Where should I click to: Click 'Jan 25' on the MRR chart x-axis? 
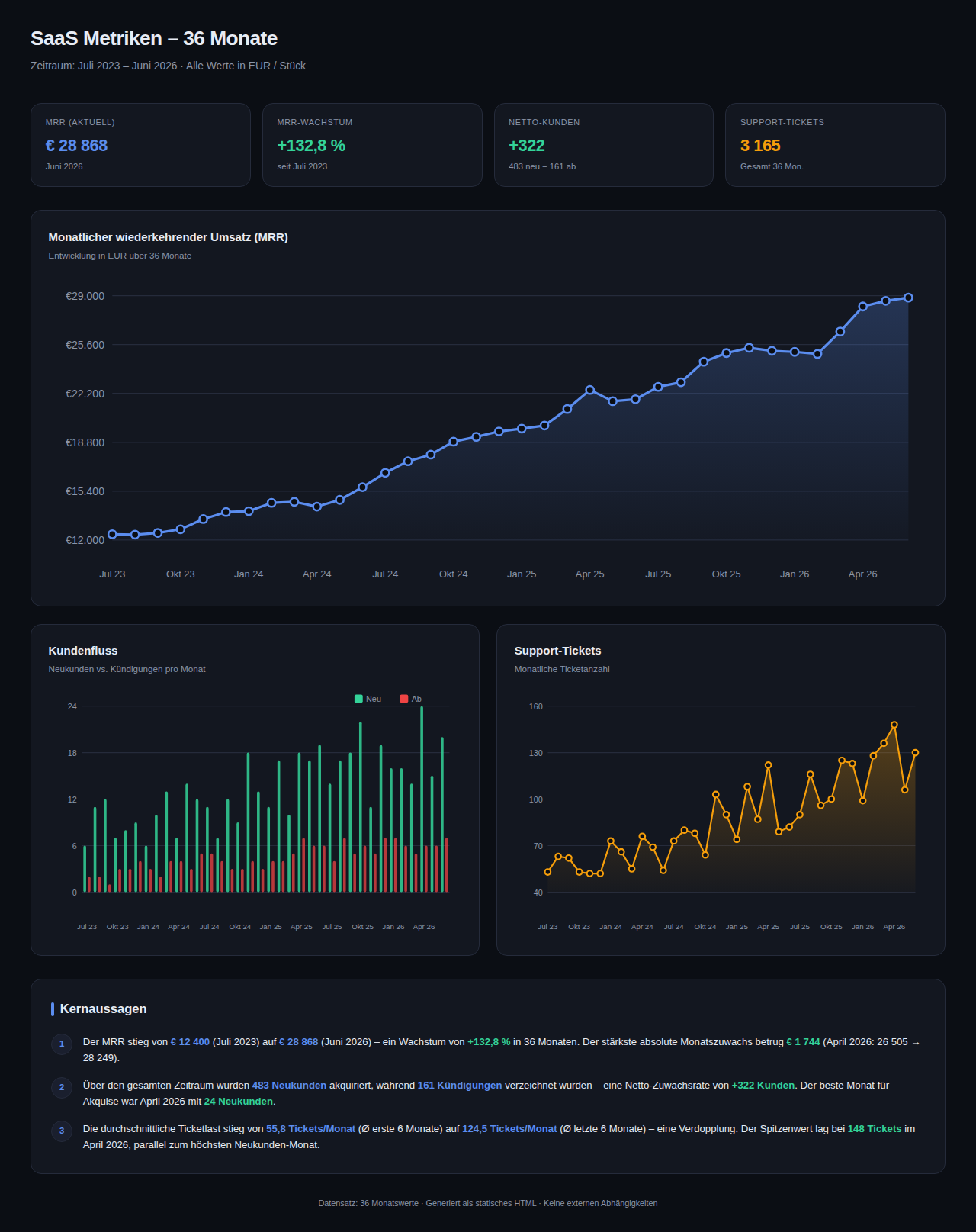click(522, 574)
